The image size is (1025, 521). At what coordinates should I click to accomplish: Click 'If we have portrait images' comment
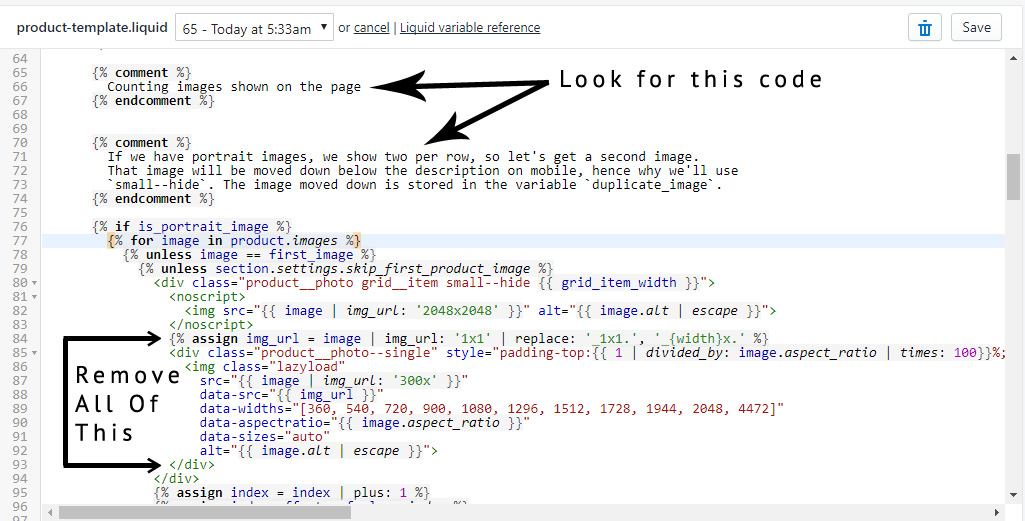(403, 157)
